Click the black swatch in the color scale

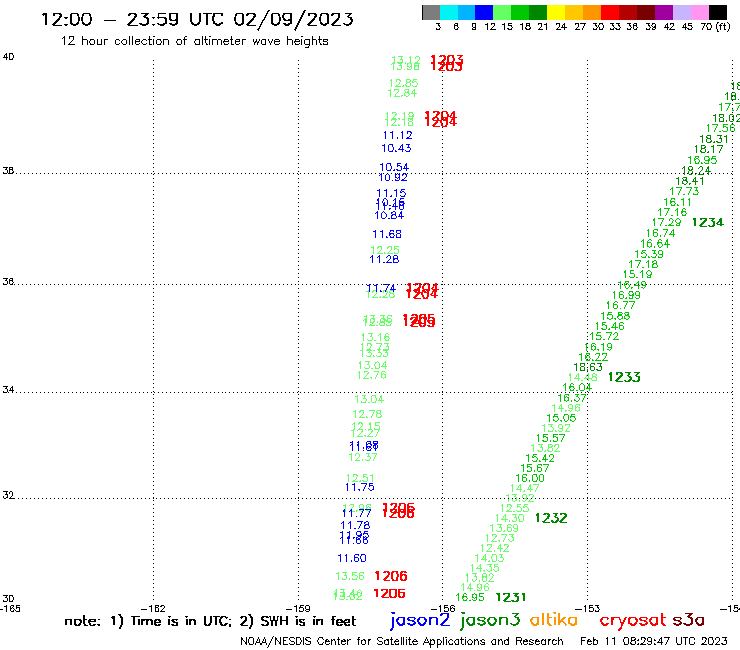tap(717, 12)
